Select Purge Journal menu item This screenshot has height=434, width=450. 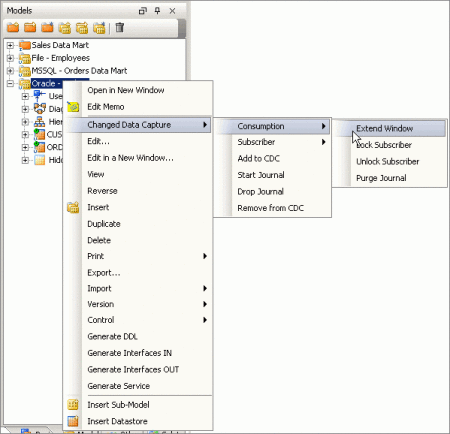pos(381,178)
